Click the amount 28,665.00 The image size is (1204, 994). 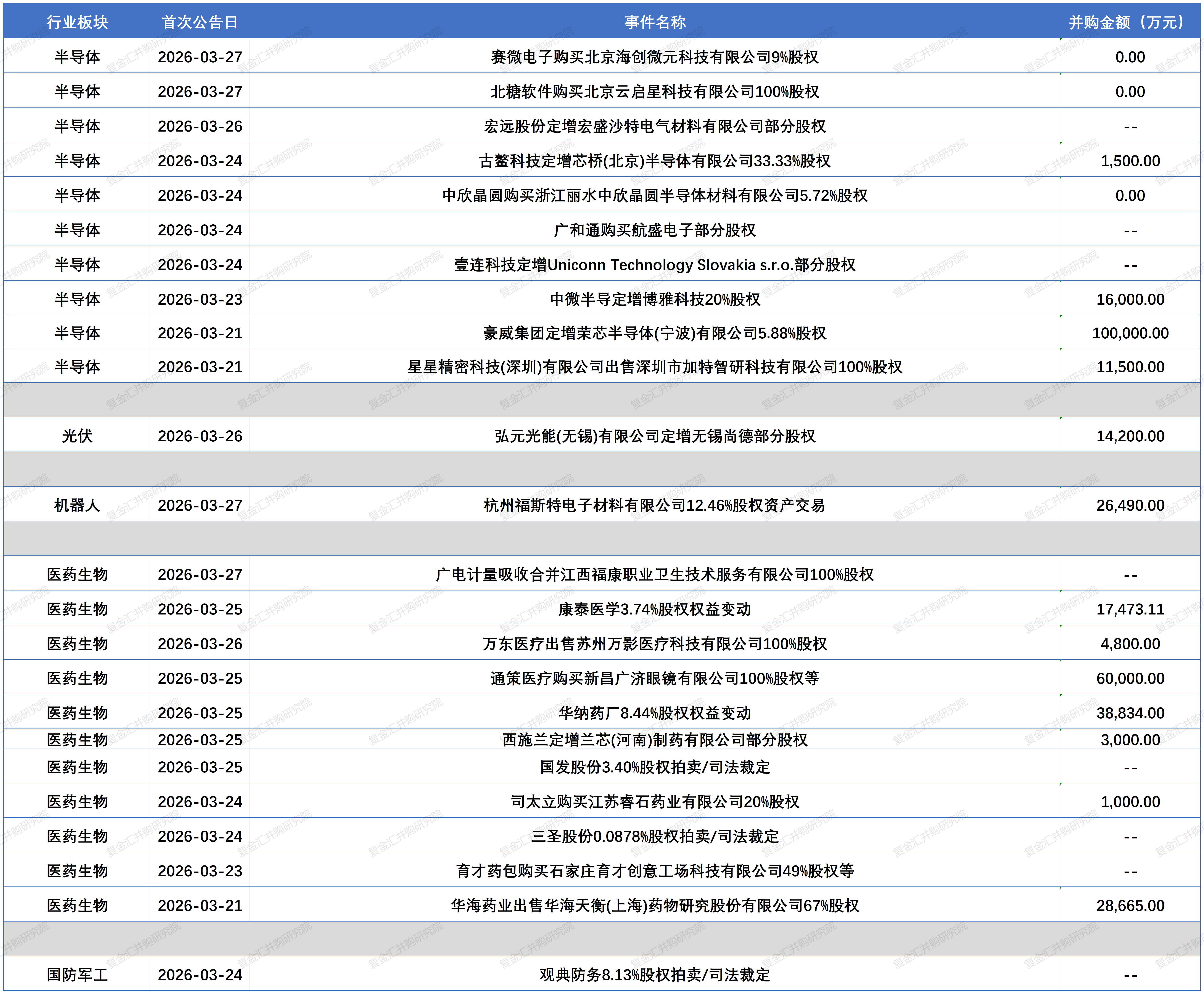coord(1130,906)
